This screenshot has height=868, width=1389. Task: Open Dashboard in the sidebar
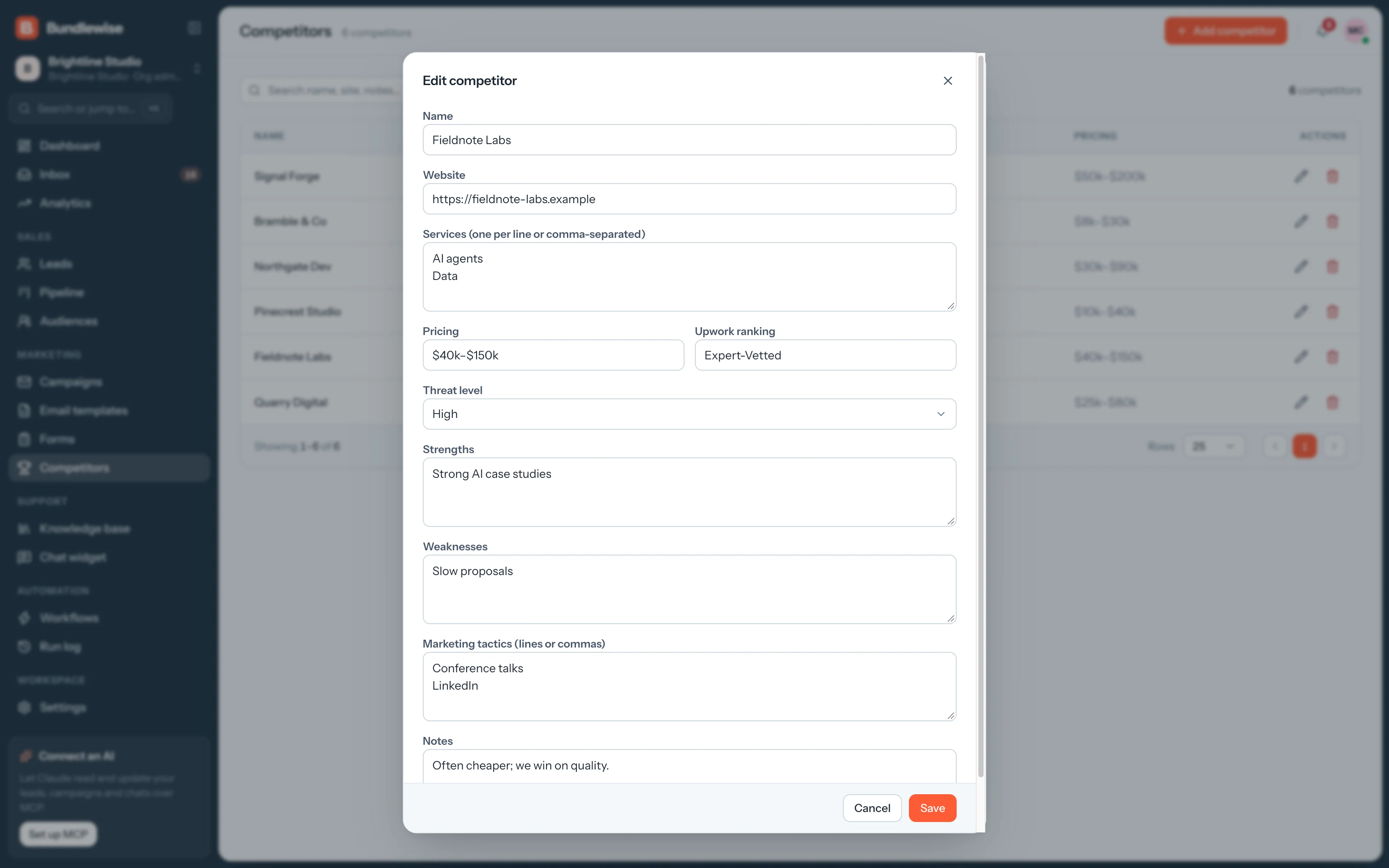109,146
